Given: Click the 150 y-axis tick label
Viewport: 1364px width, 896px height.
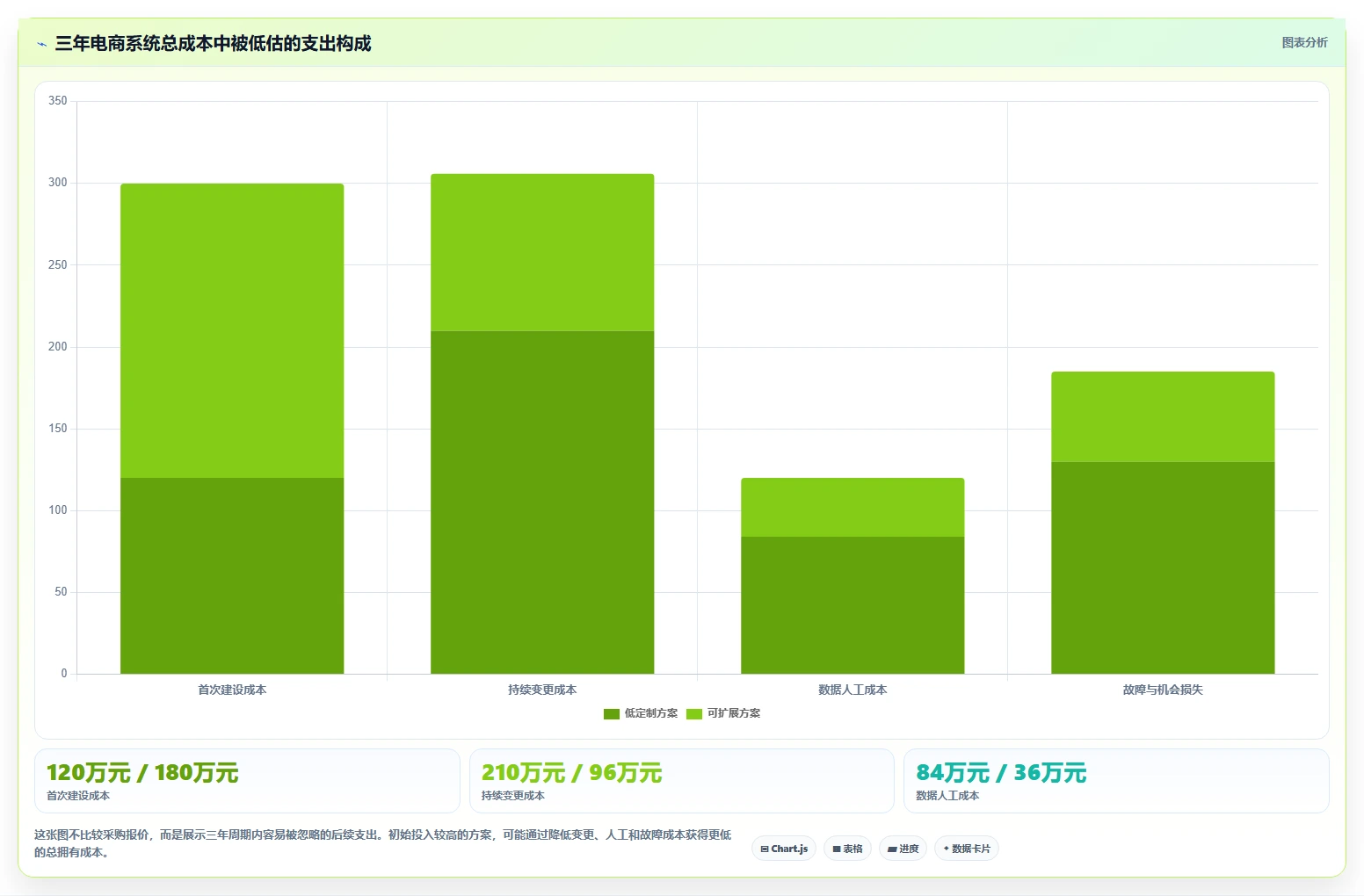Looking at the screenshot, I should click(x=58, y=429).
